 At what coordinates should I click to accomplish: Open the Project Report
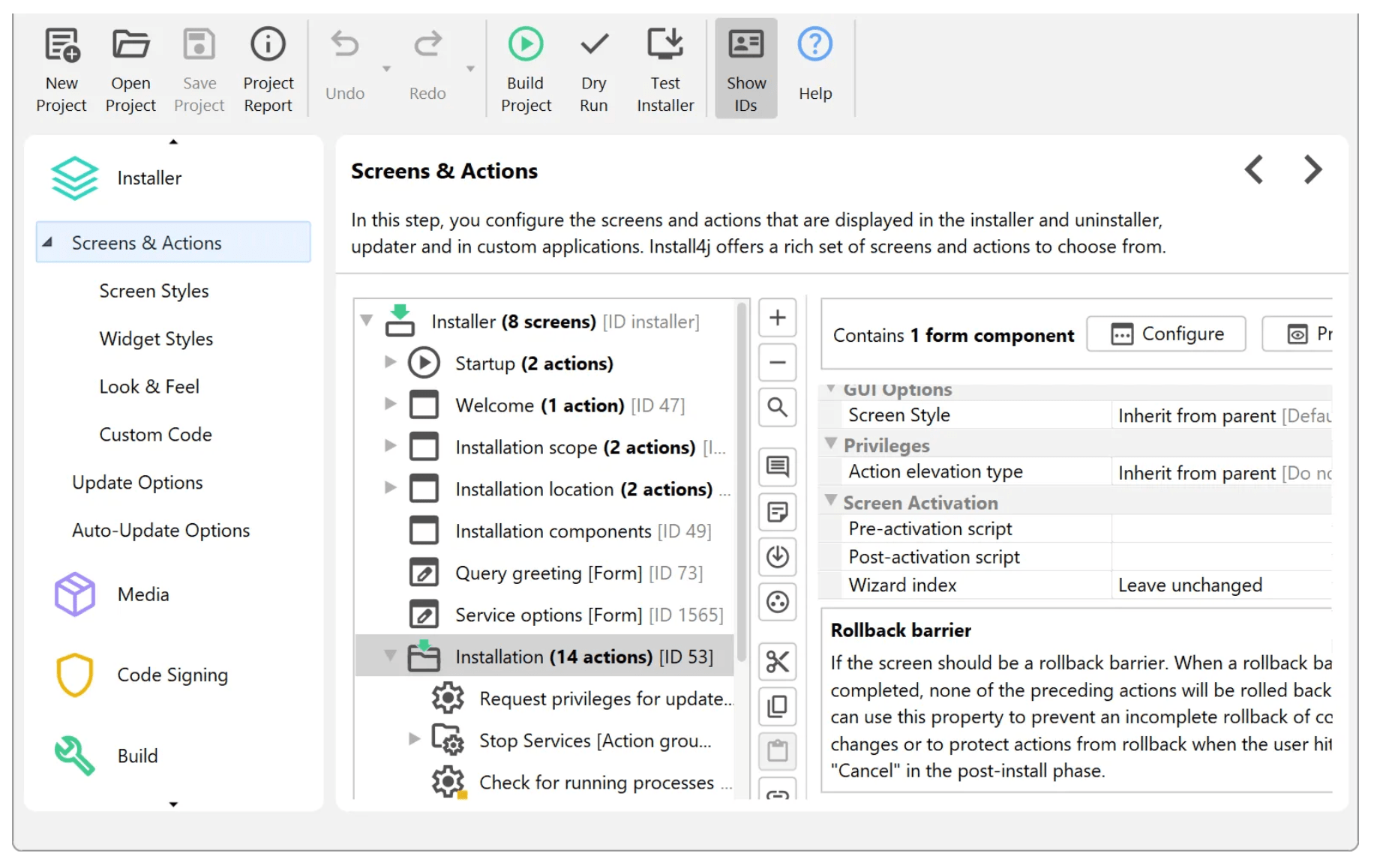click(268, 69)
